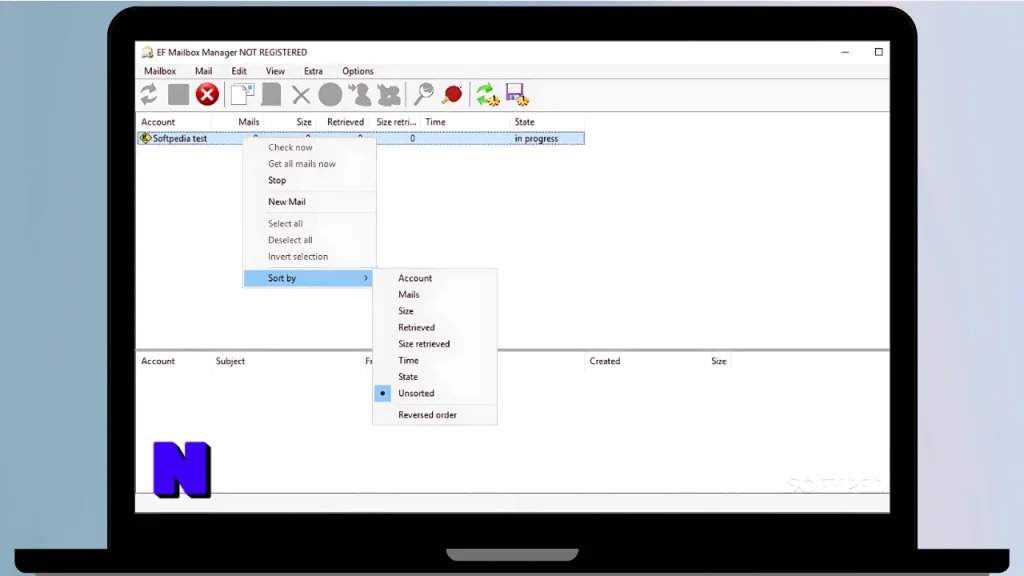Sort by Account in submenu

pyautogui.click(x=434, y=278)
